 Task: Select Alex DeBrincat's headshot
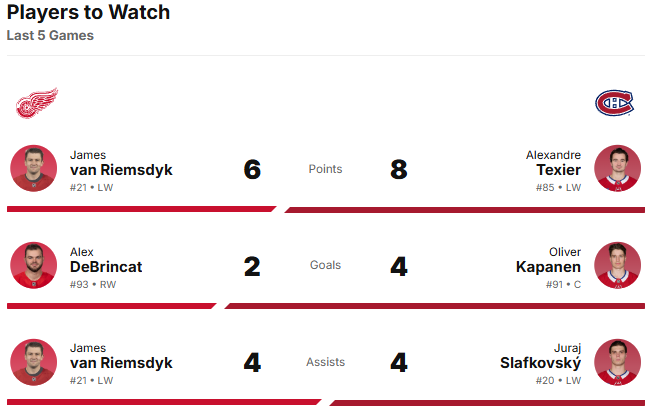(34, 265)
